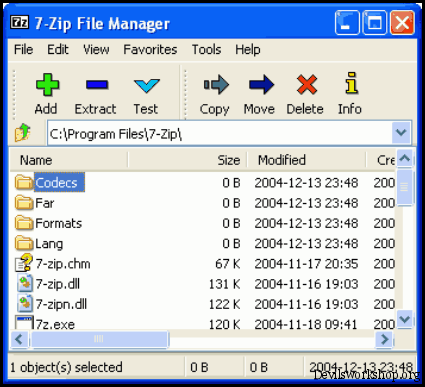This screenshot has height=387, width=425.
Task: Open the View menu
Action: coord(96,50)
